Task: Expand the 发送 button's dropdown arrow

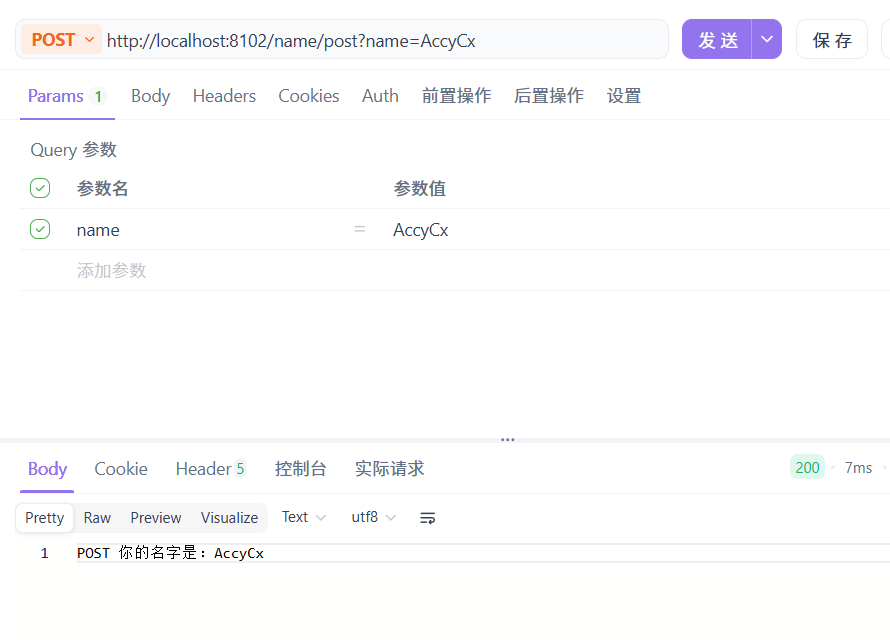Action: (766, 38)
